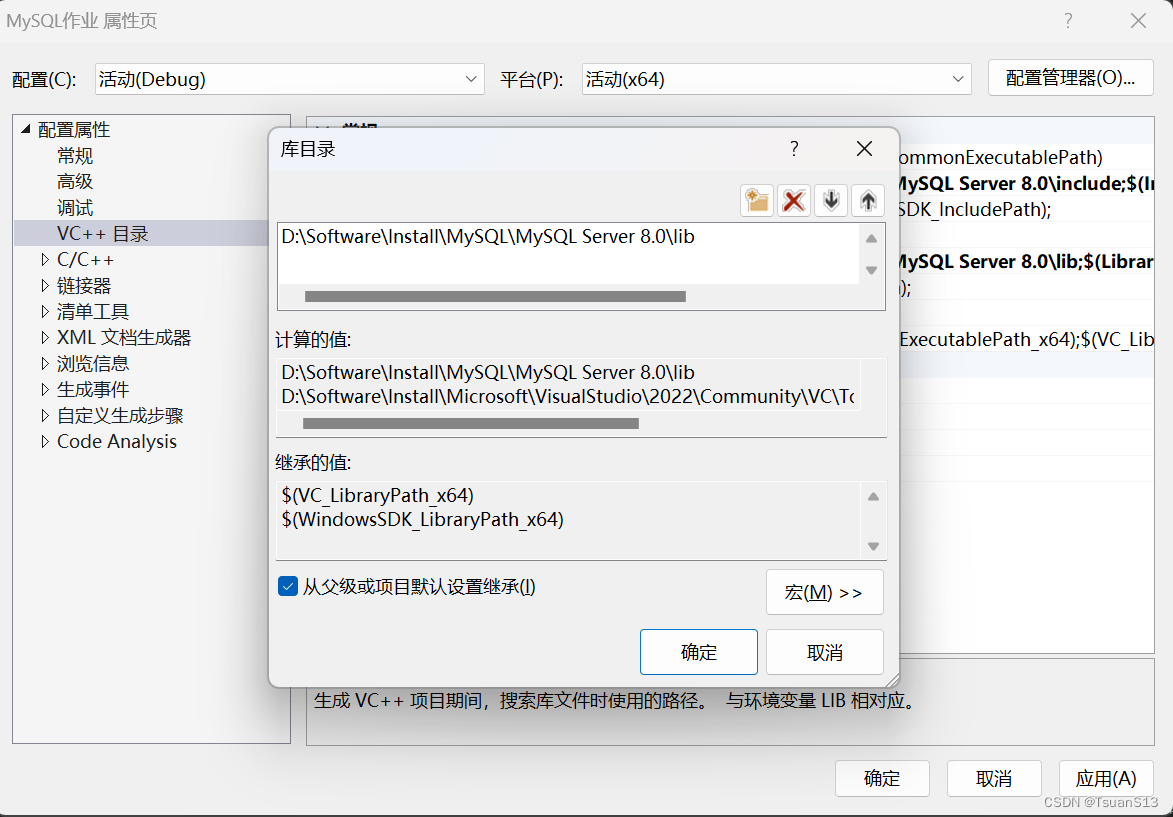Click the ommonExecutablePath) property row
Image resolution: width=1173 pixels, height=817 pixels.
[x=1026, y=157]
